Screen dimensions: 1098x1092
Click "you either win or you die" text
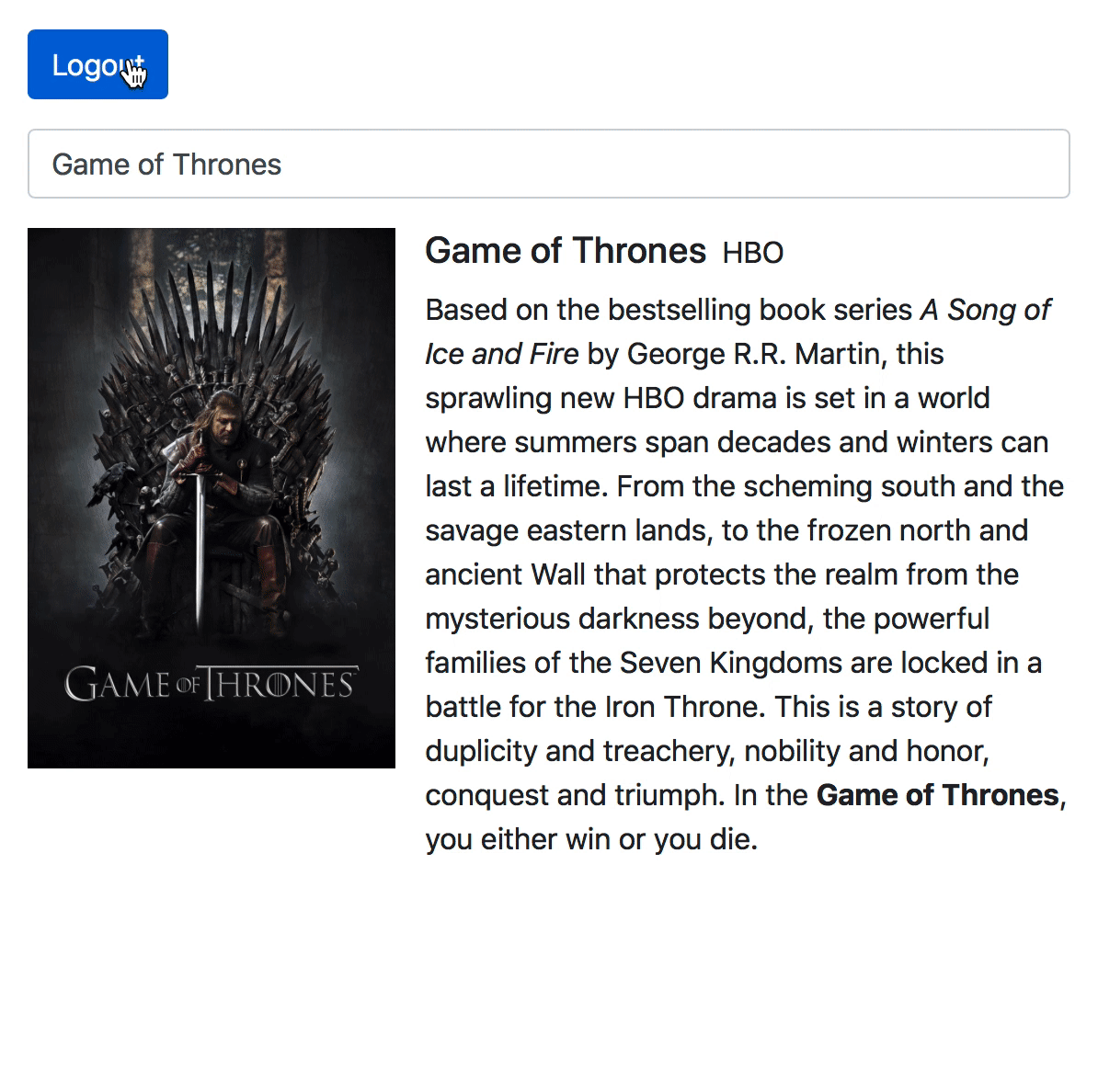590,839
